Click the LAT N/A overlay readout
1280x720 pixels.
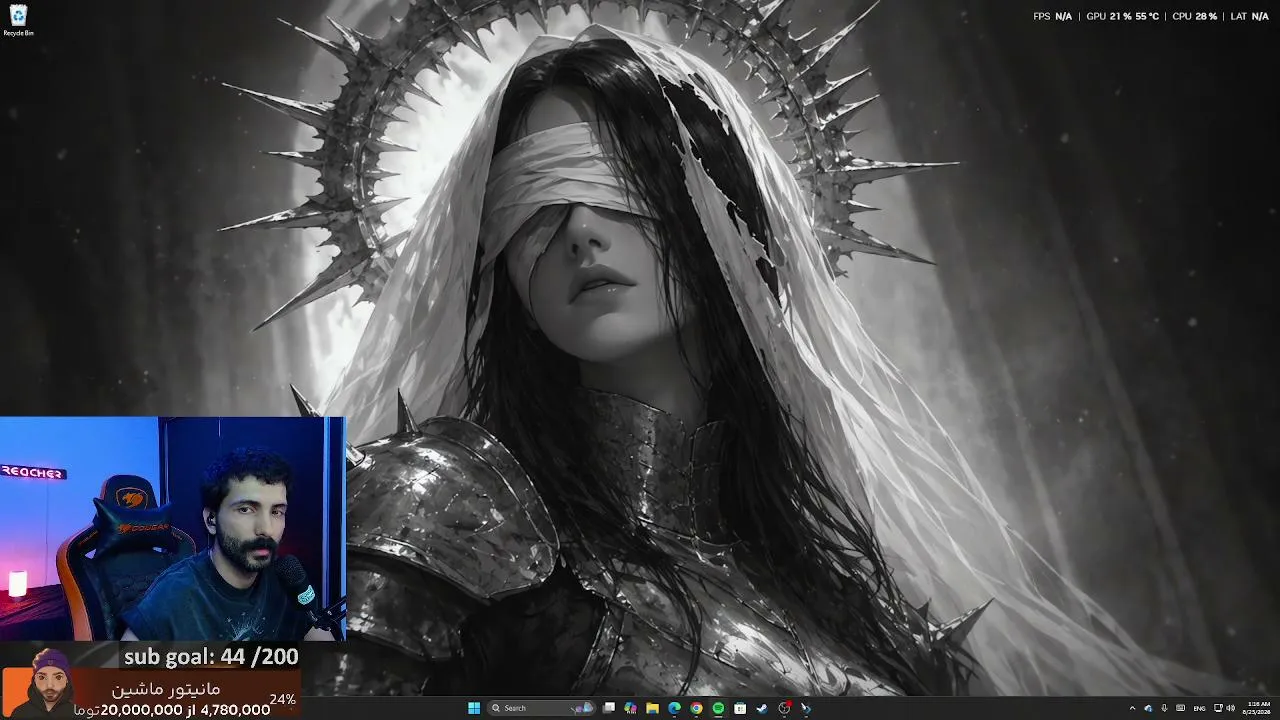tap(1249, 16)
